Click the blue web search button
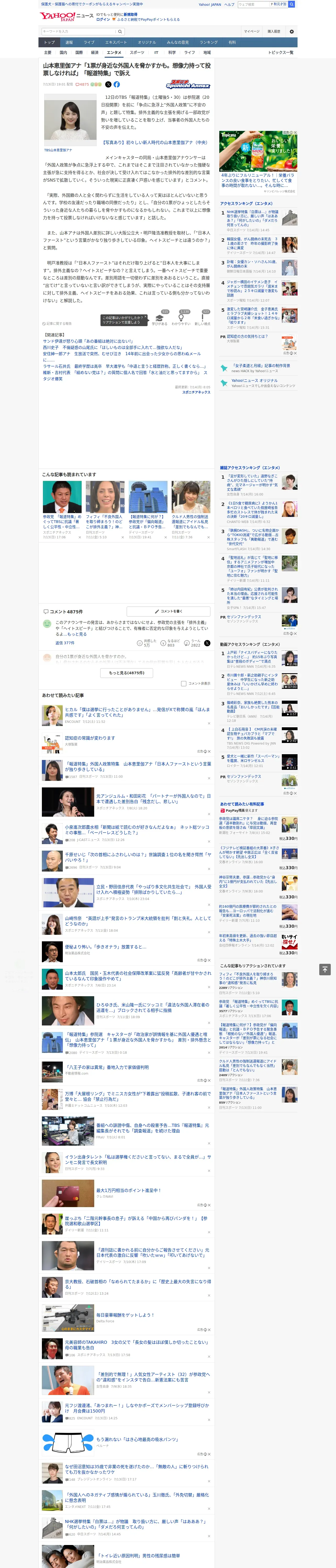The image size is (336, 1568). pyautogui.click(x=292, y=4)
